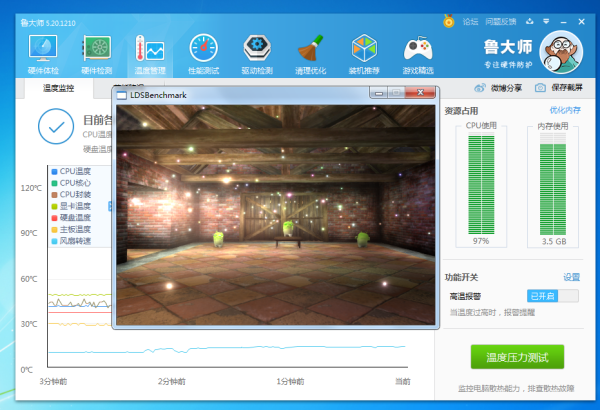The width and height of the screenshot is (600, 410).
Task: Toggle CPU核心 legend entry
Action: [x=71, y=183]
